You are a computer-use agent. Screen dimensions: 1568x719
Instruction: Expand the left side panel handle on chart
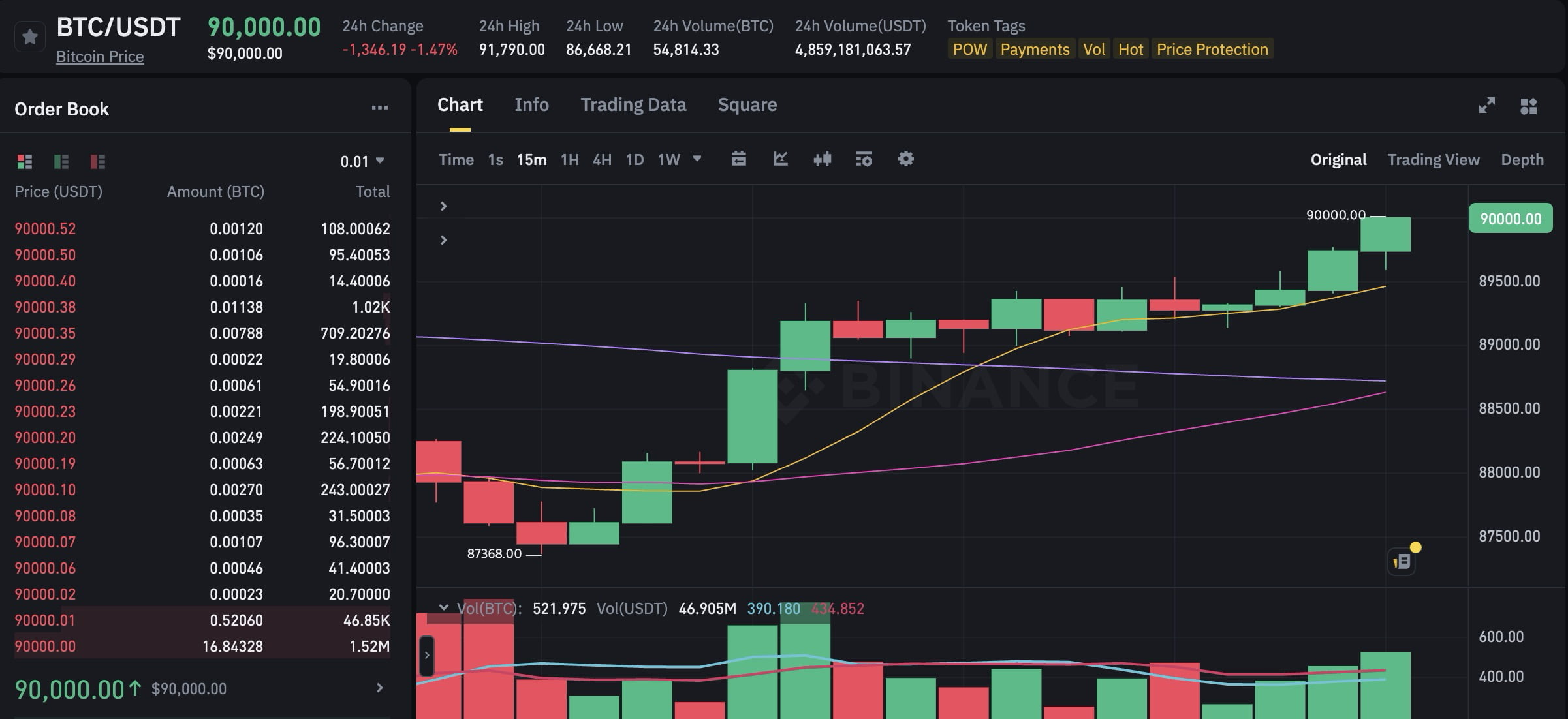tap(426, 655)
